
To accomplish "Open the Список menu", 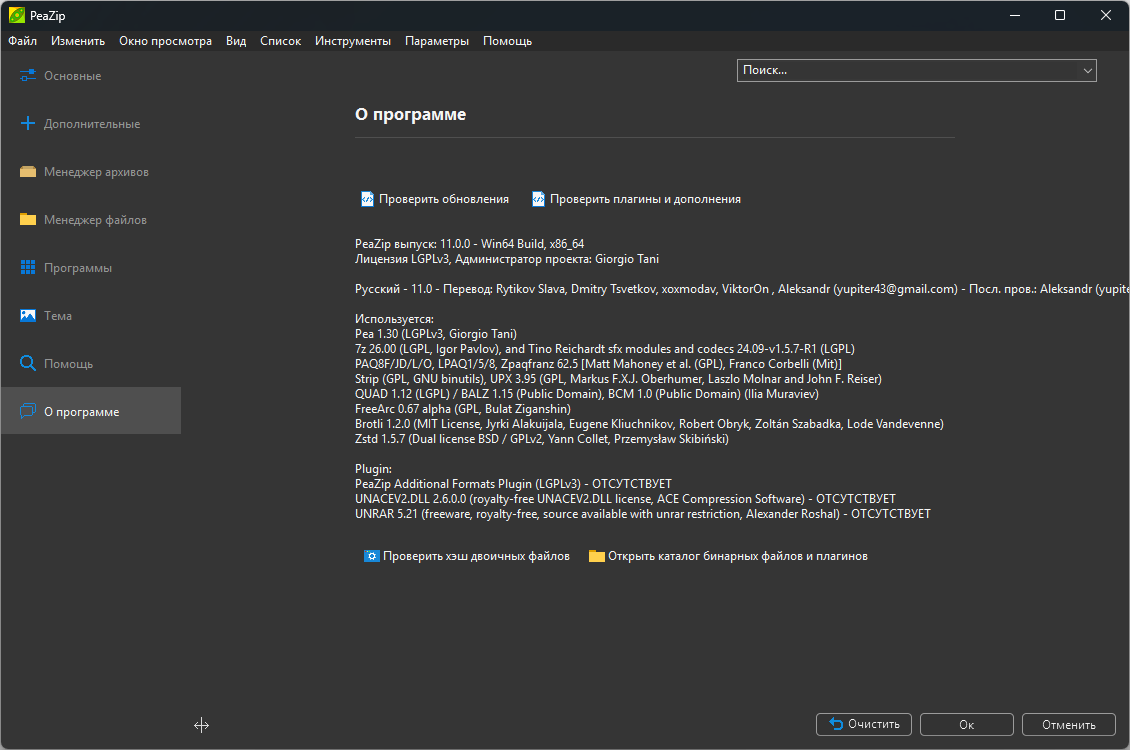I will (x=280, y=41).
